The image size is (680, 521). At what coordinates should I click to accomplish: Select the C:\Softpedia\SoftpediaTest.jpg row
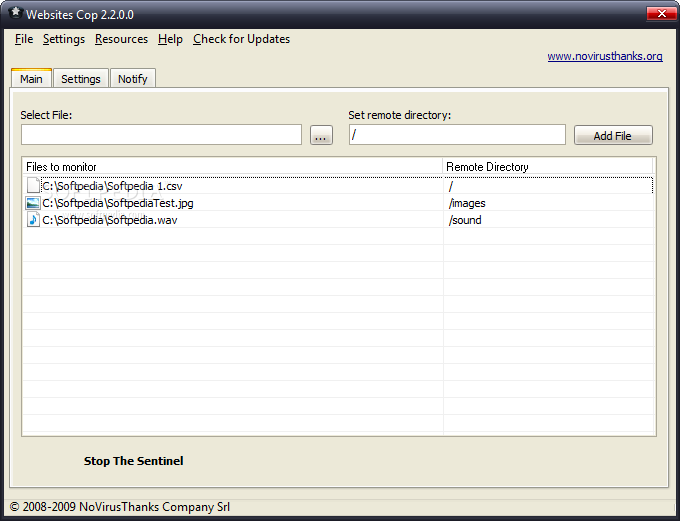tap(338, 203)
